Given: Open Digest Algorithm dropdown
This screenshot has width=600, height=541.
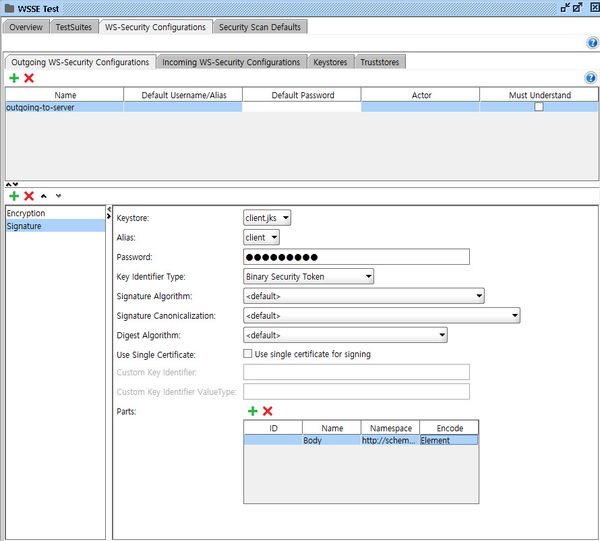Looking at the screenshot, I should point(345,335).
